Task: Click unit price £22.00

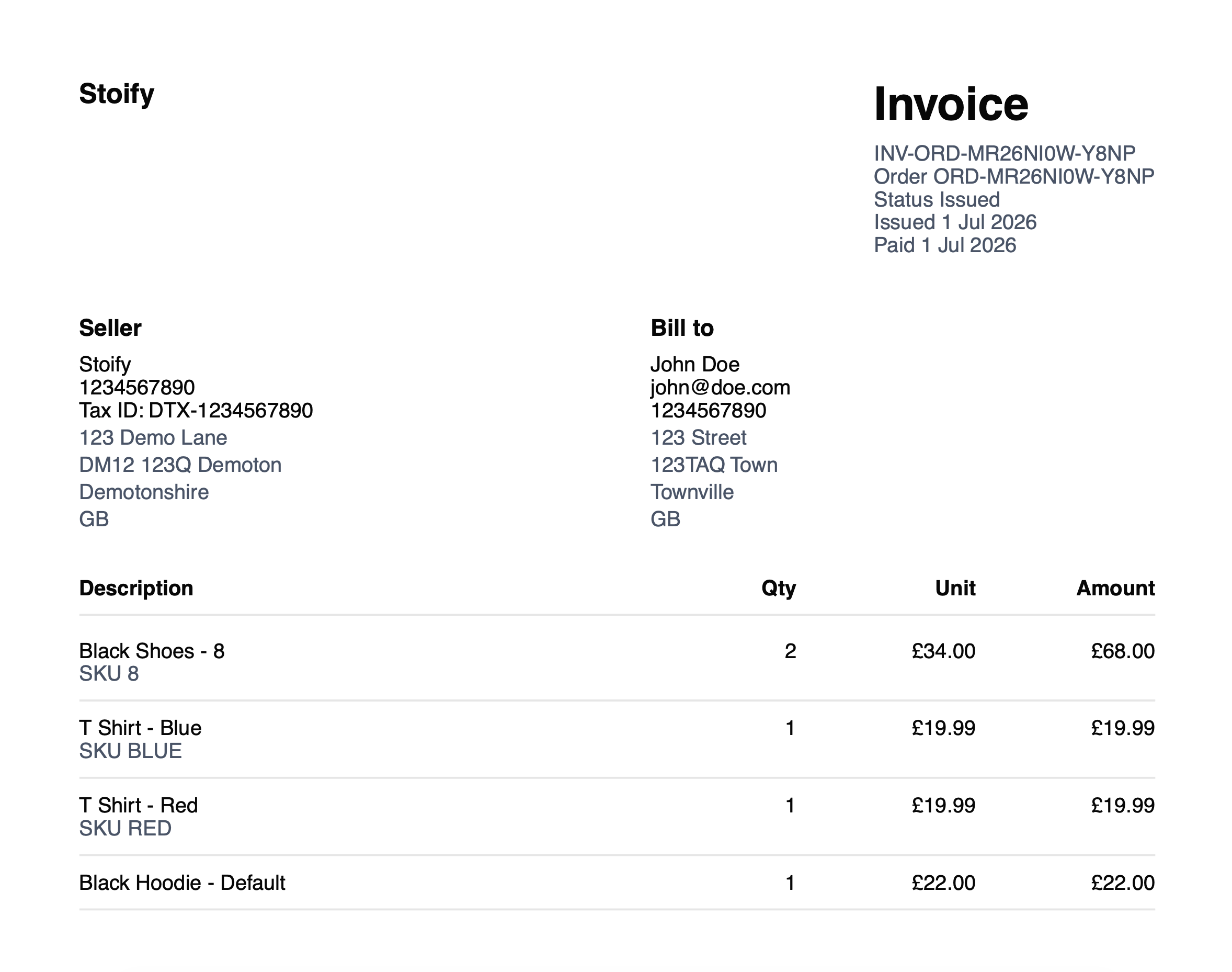Action: click(943, 883)
